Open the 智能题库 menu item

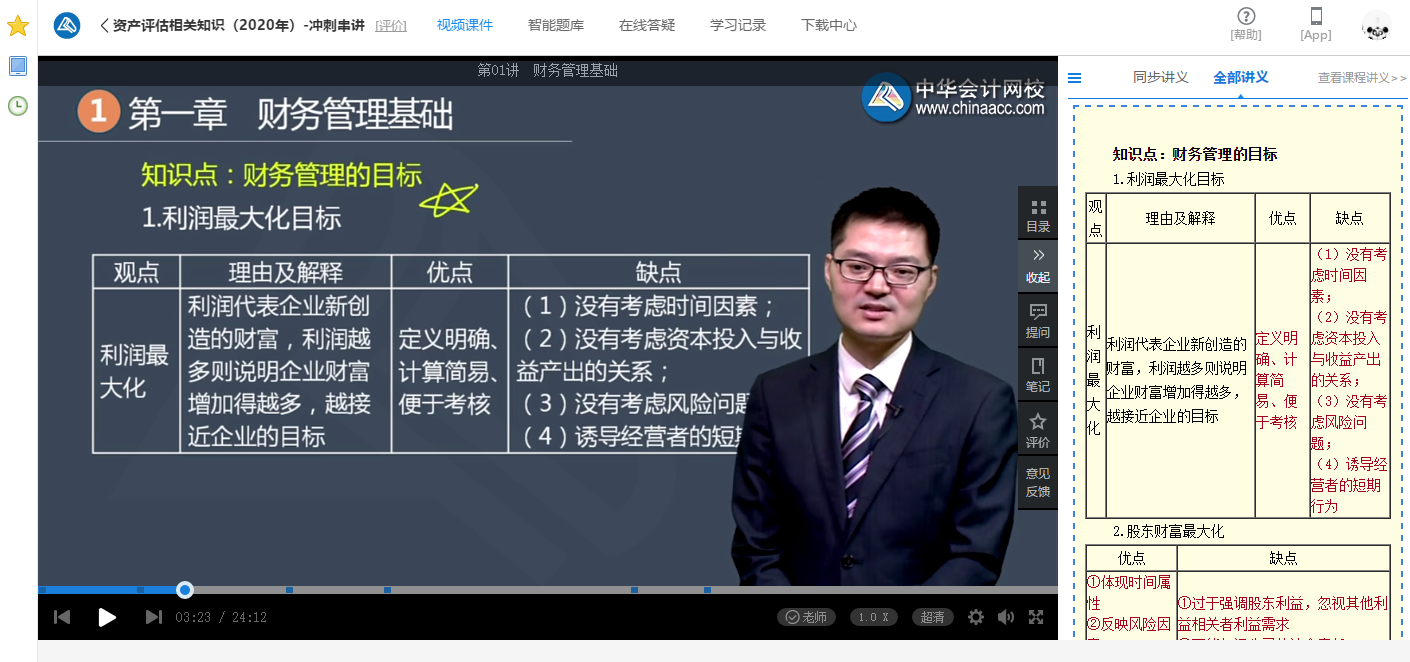(x=555, y=25)
